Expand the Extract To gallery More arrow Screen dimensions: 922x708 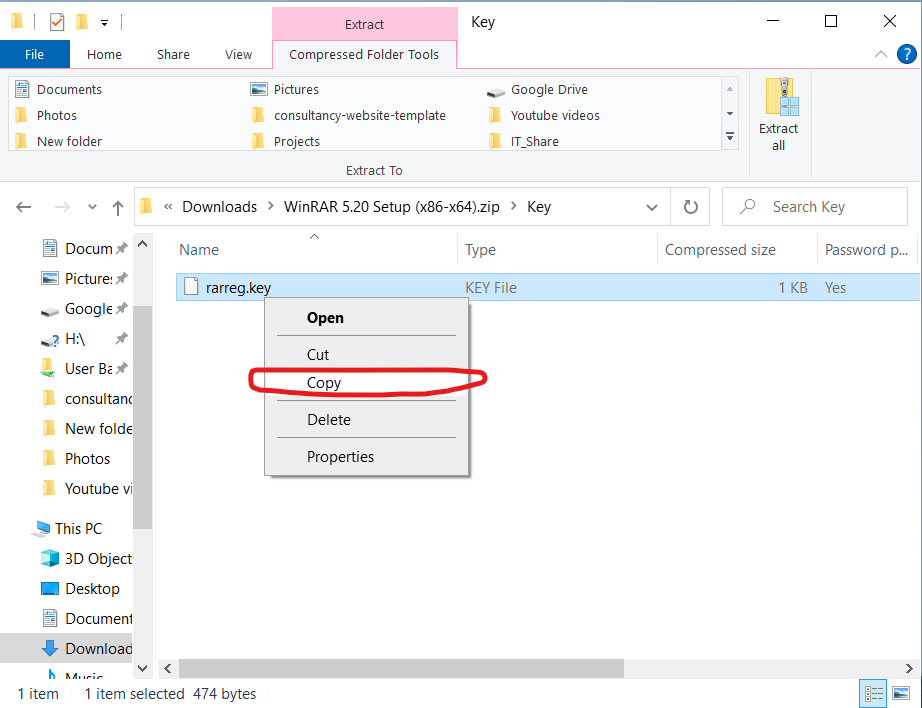730,136
